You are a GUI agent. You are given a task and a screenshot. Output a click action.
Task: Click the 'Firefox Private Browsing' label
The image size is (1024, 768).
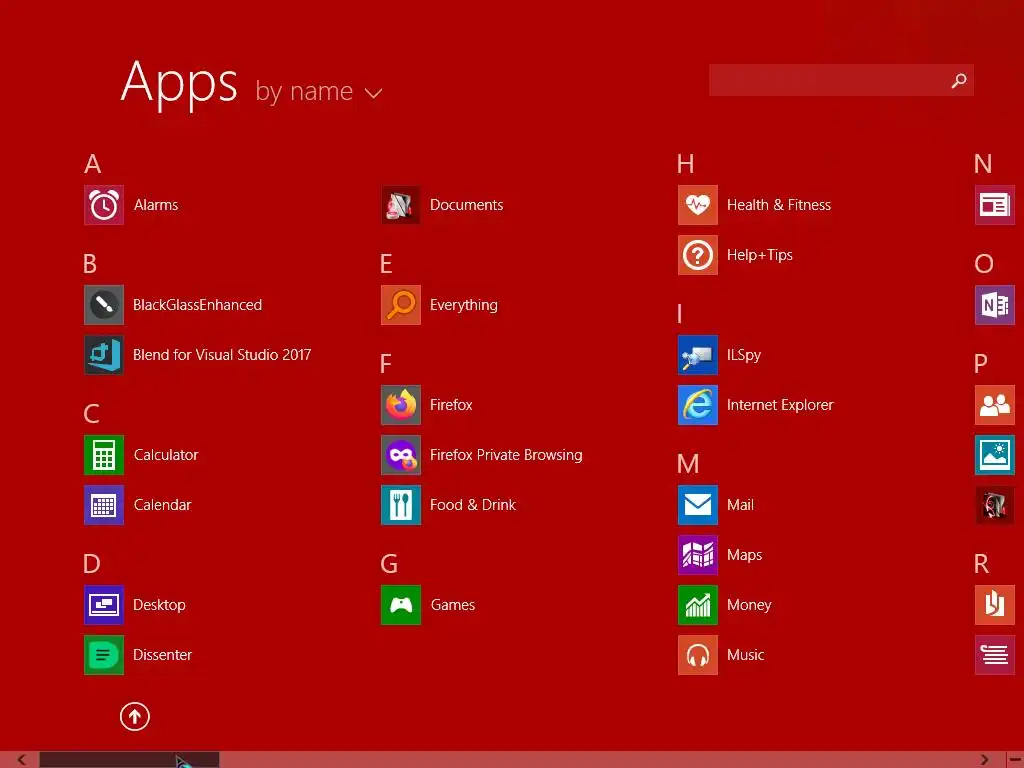pyautogui.click(x=506, y=455)
